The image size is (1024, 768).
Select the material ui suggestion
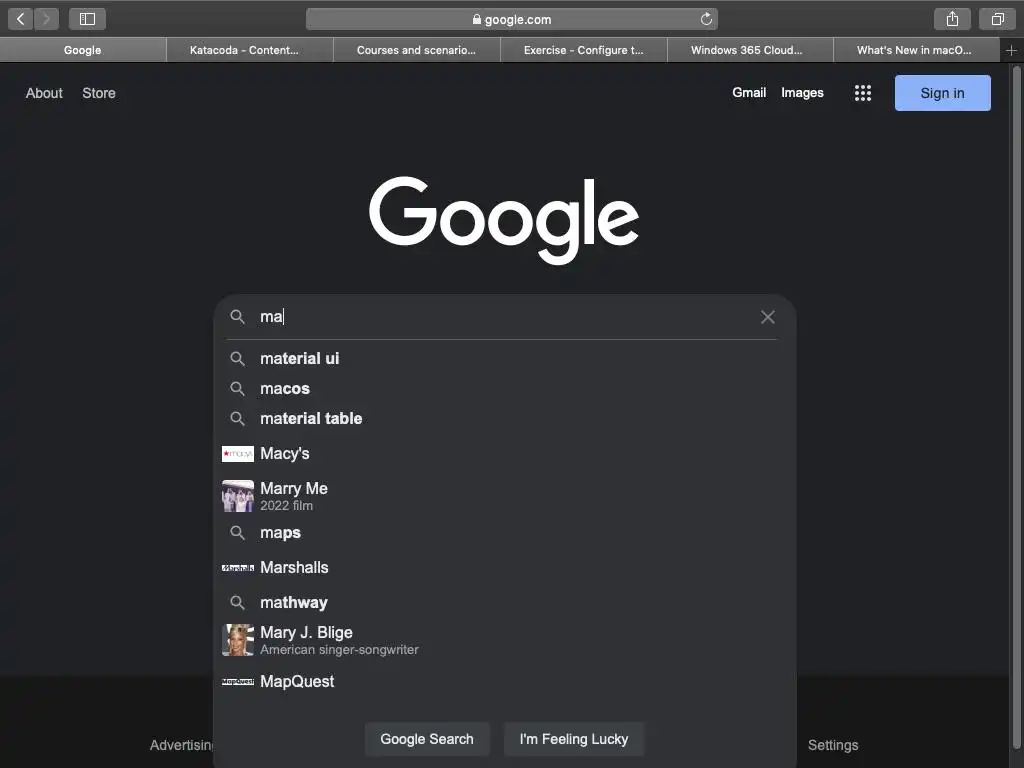(505, 359)
